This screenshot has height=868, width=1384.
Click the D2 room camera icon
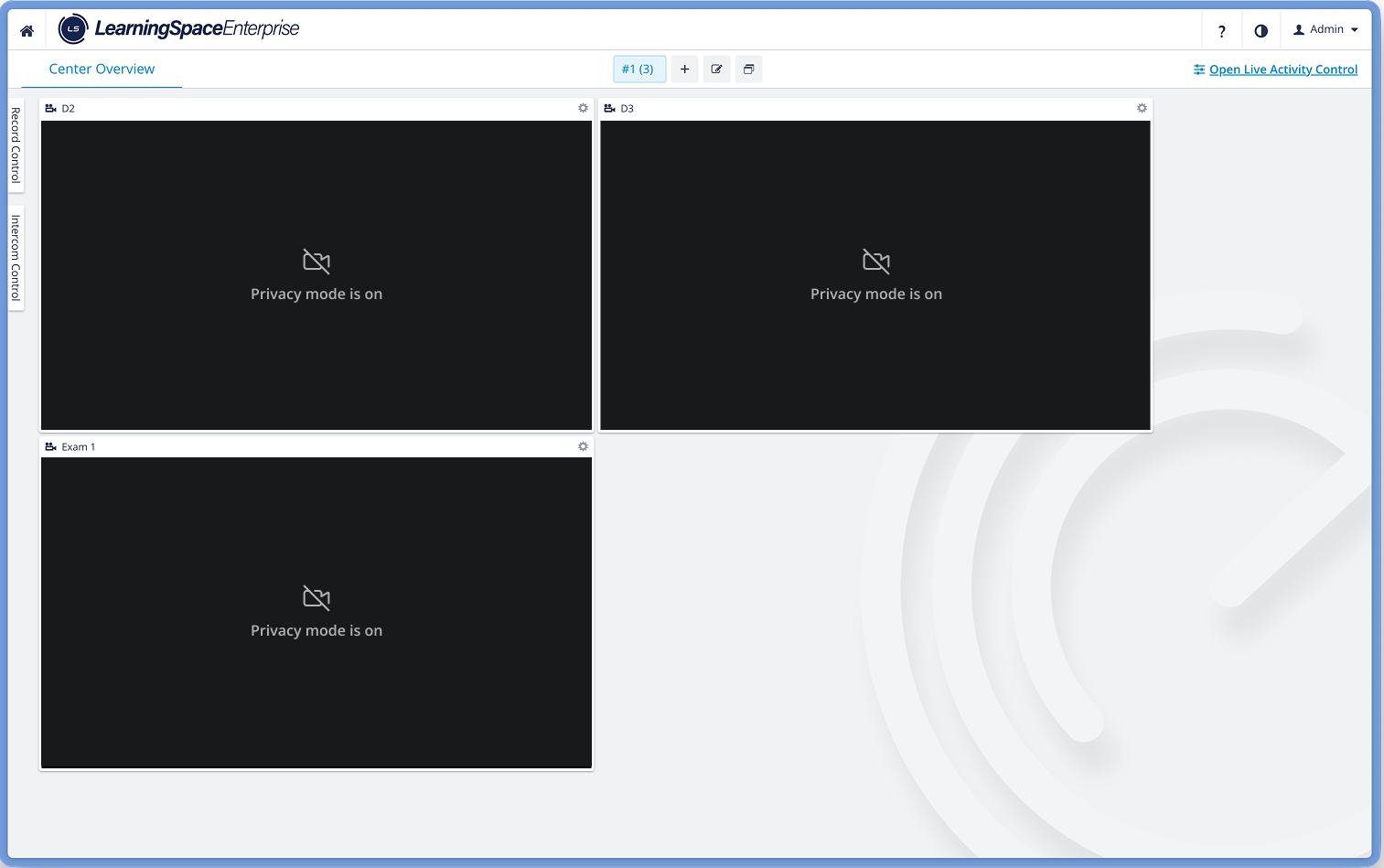[51, 108]
